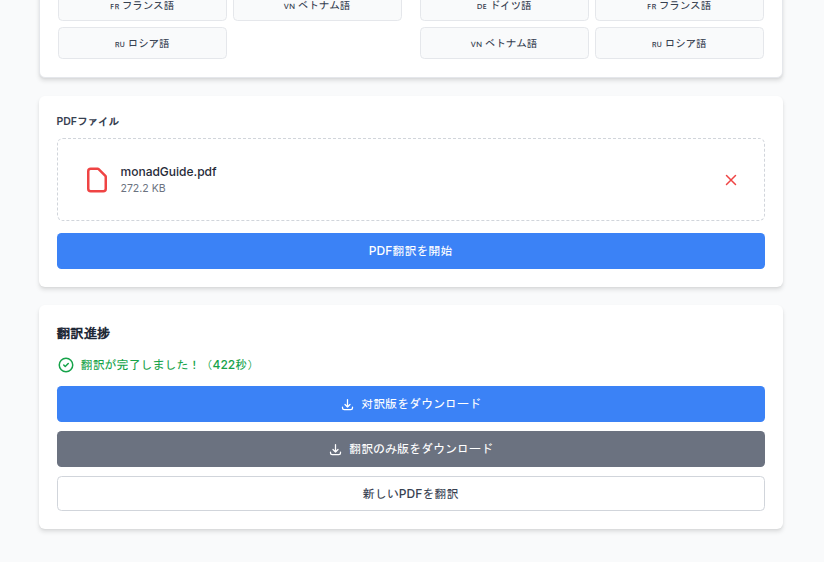The image size is (824, 562).
Task: Click the green completion checkmark icon
Action: (x=66, y=365)
